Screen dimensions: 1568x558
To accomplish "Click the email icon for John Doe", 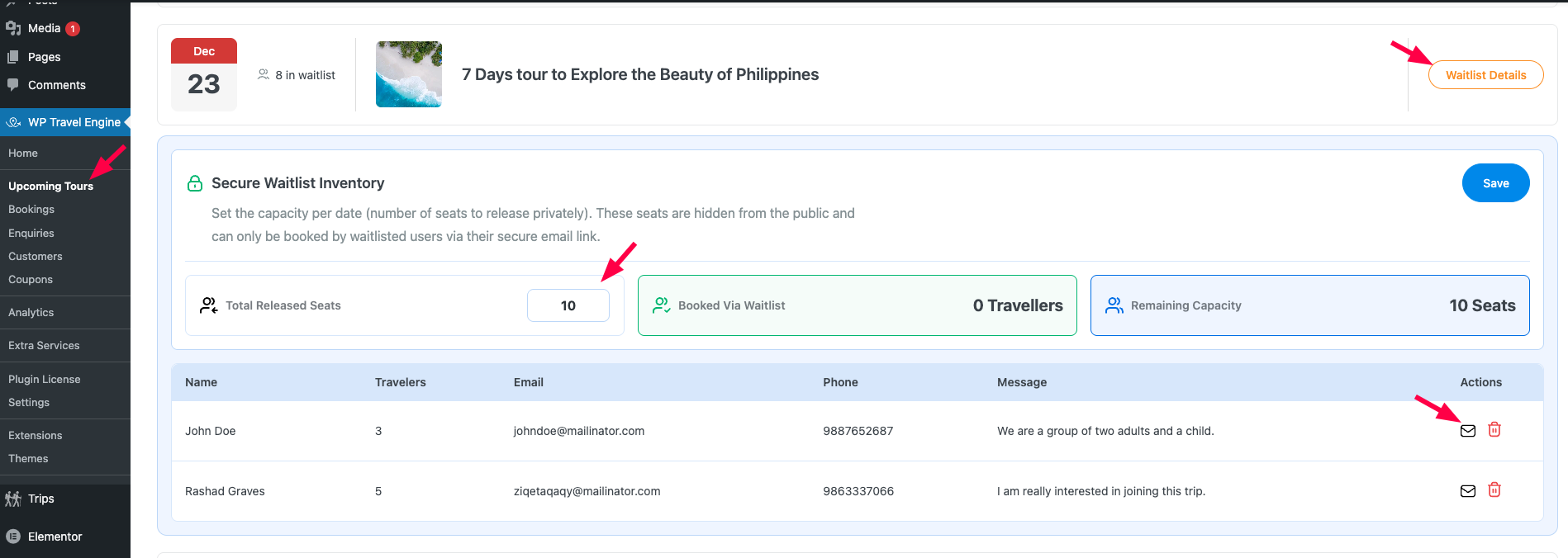I will point(1467,431).
